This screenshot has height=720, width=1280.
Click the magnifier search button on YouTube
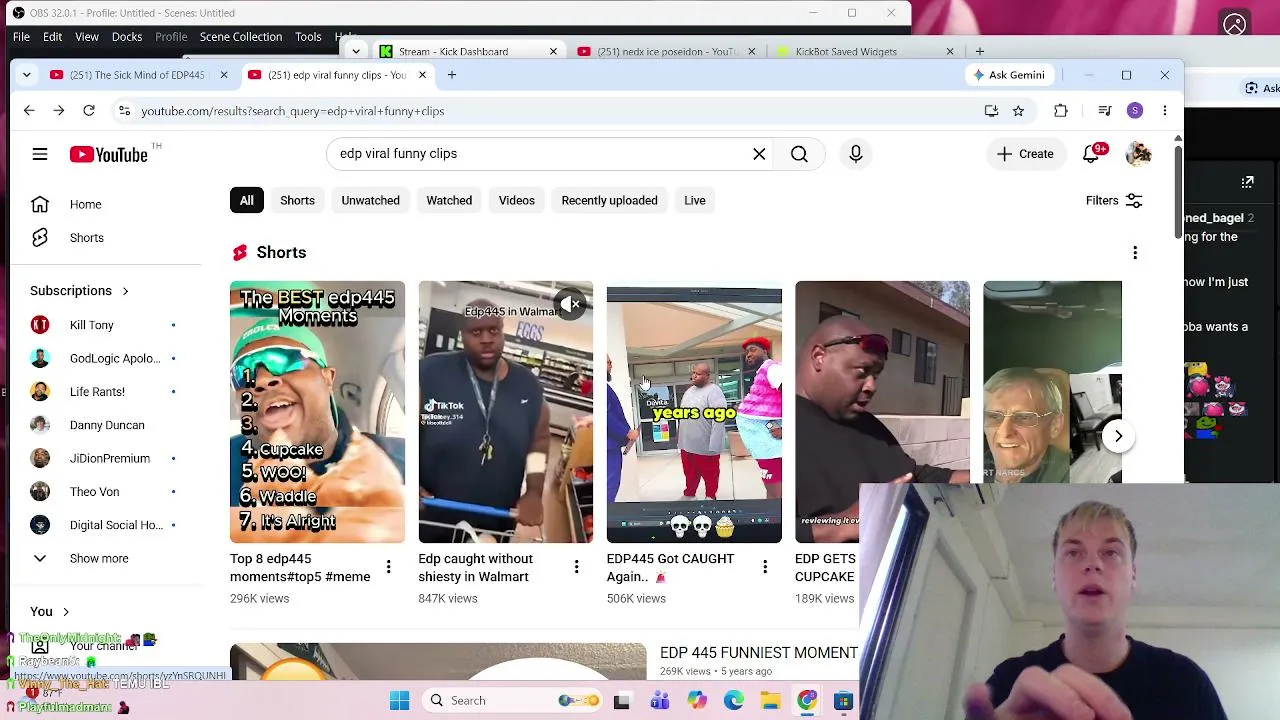tap(799, 154)
